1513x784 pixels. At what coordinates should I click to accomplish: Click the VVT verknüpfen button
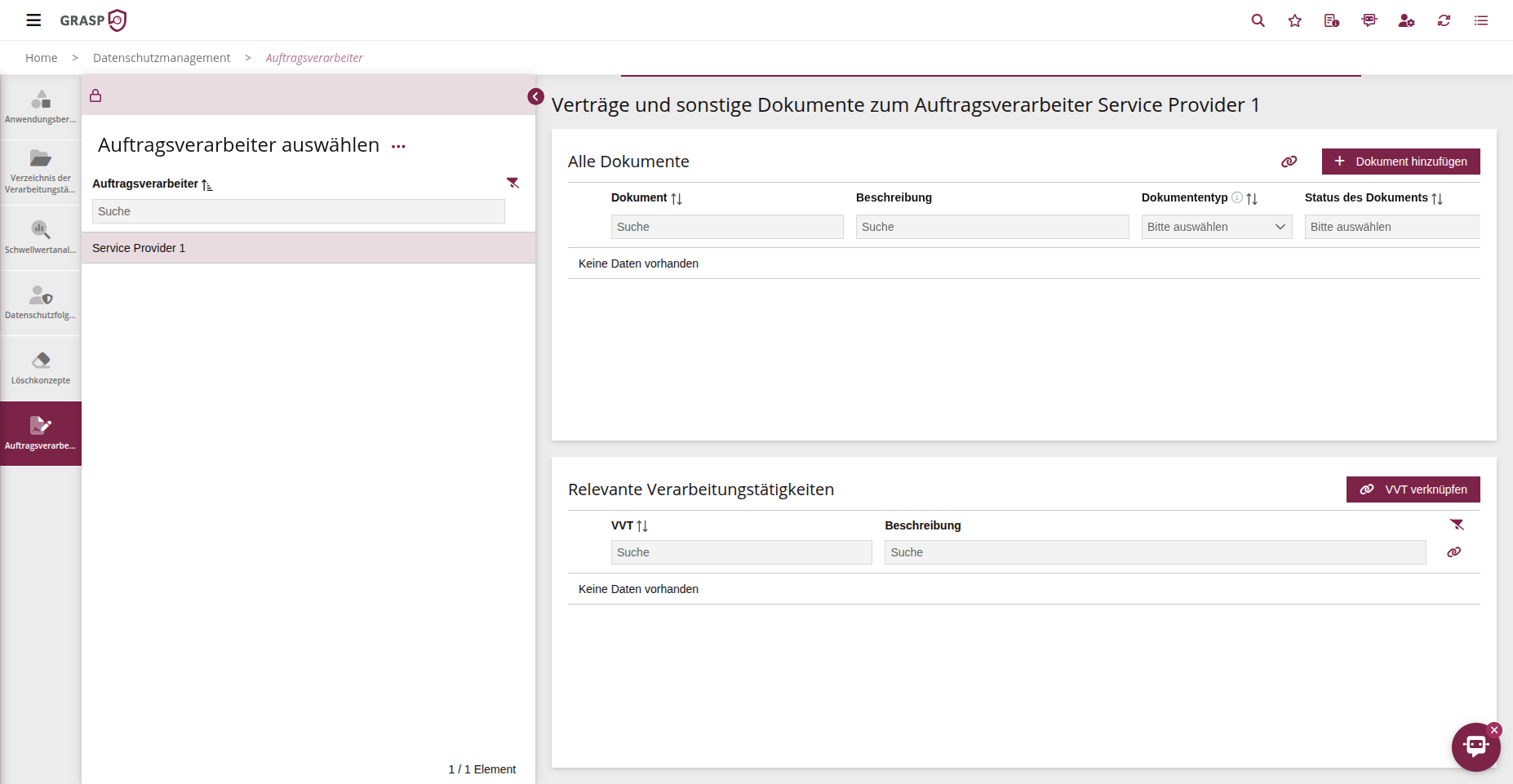[1413, 489]
